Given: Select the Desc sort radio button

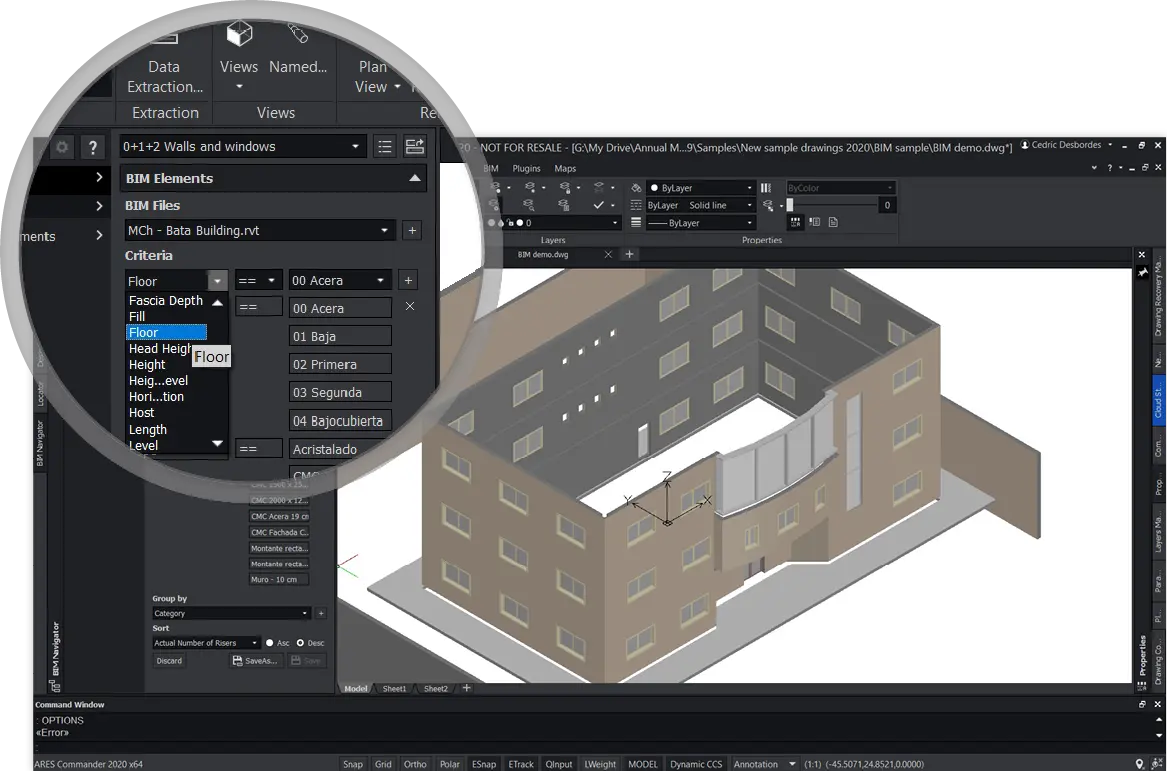Looking at the screenshot, I should pos(301,643).
